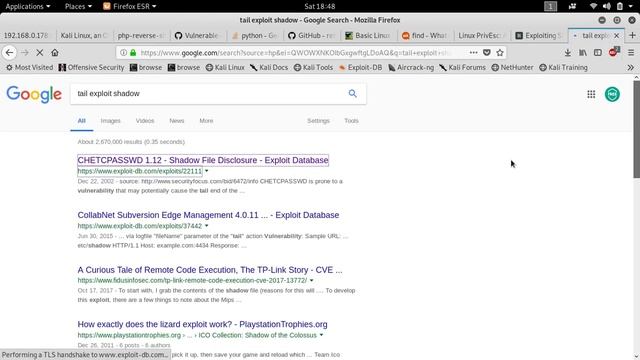This screenshot has width=640, height=360.
Task: Open the Kali Training bookmark
Action: (x=564, y=68)
